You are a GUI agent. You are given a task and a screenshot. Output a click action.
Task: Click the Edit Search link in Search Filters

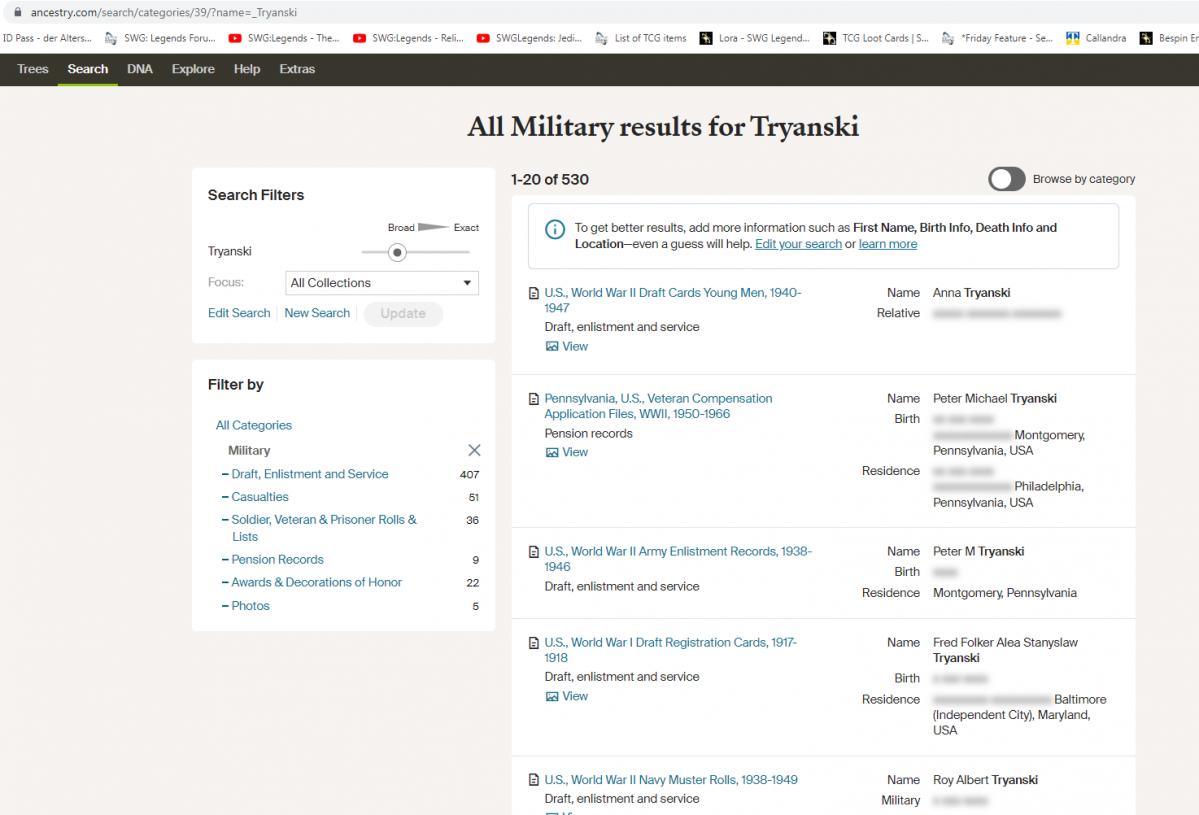coord(239,313)
